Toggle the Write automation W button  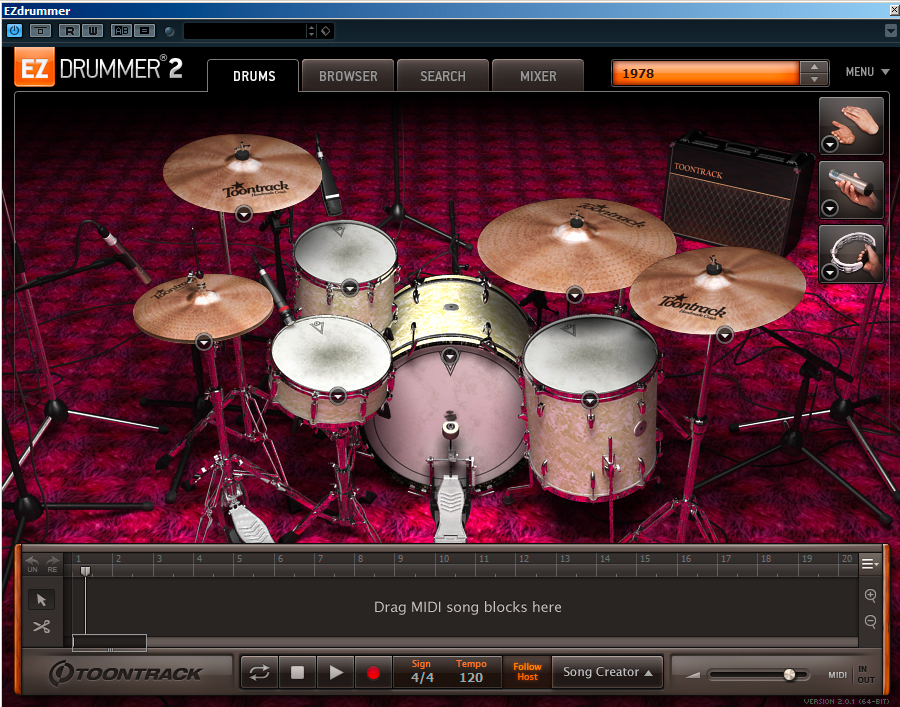(92, 31)
